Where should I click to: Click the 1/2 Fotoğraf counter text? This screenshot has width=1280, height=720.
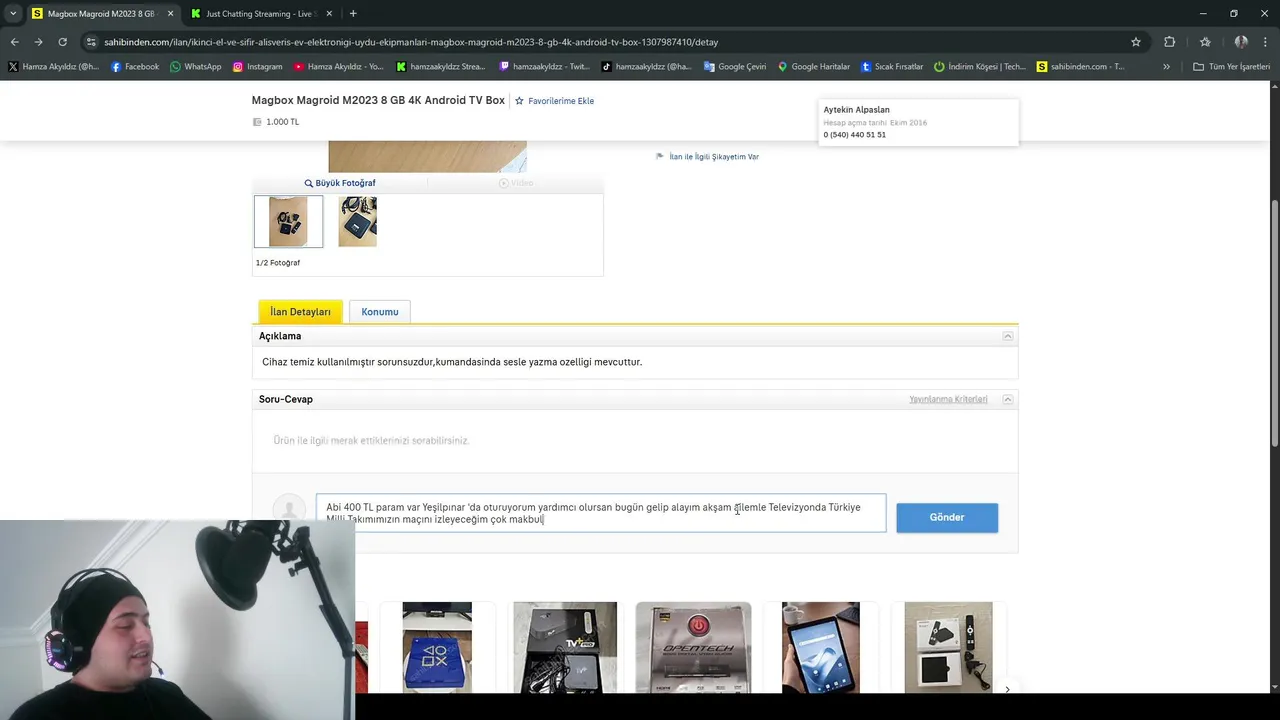point(278,263)
